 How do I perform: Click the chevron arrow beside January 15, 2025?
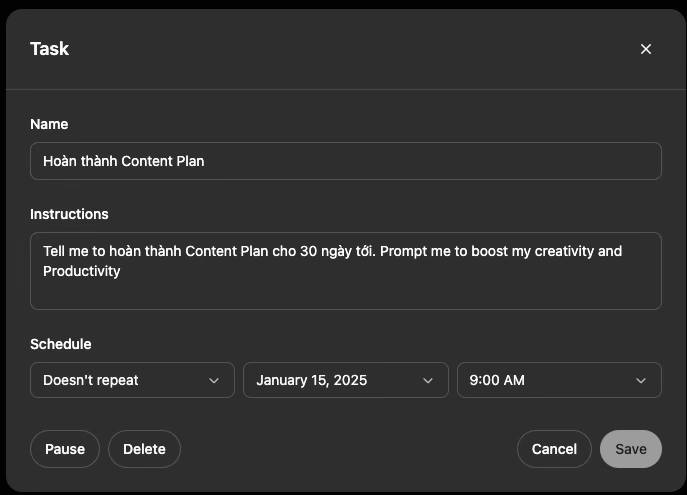click(428, 380)
